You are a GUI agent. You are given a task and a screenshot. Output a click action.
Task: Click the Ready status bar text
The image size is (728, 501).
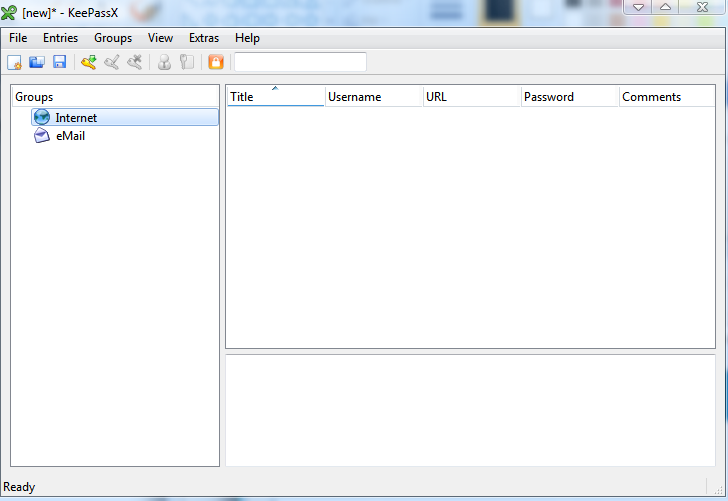19,487
